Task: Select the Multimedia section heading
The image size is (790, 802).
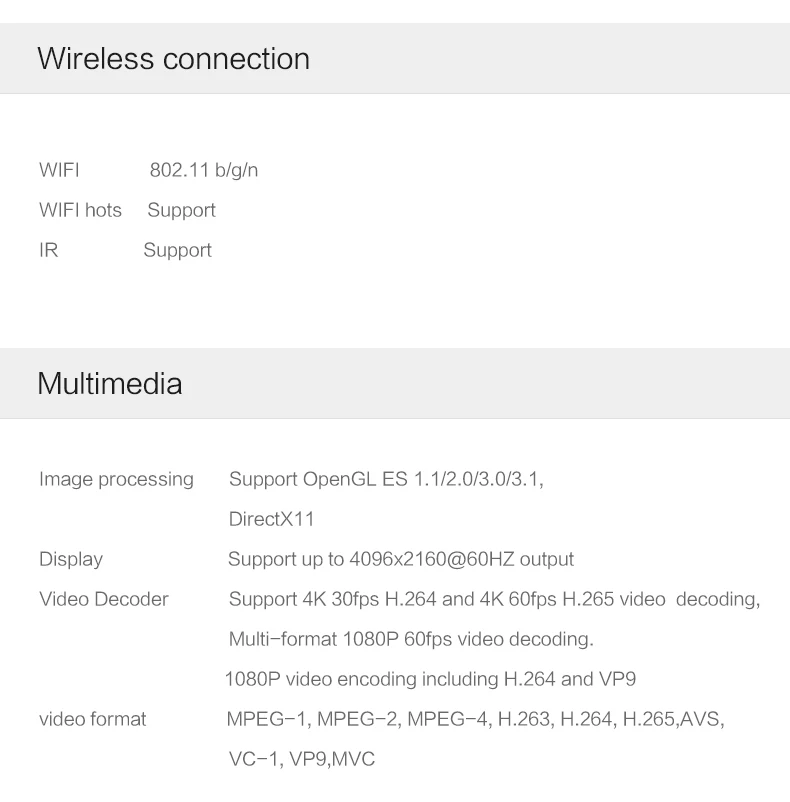Action: click(109, 383)
